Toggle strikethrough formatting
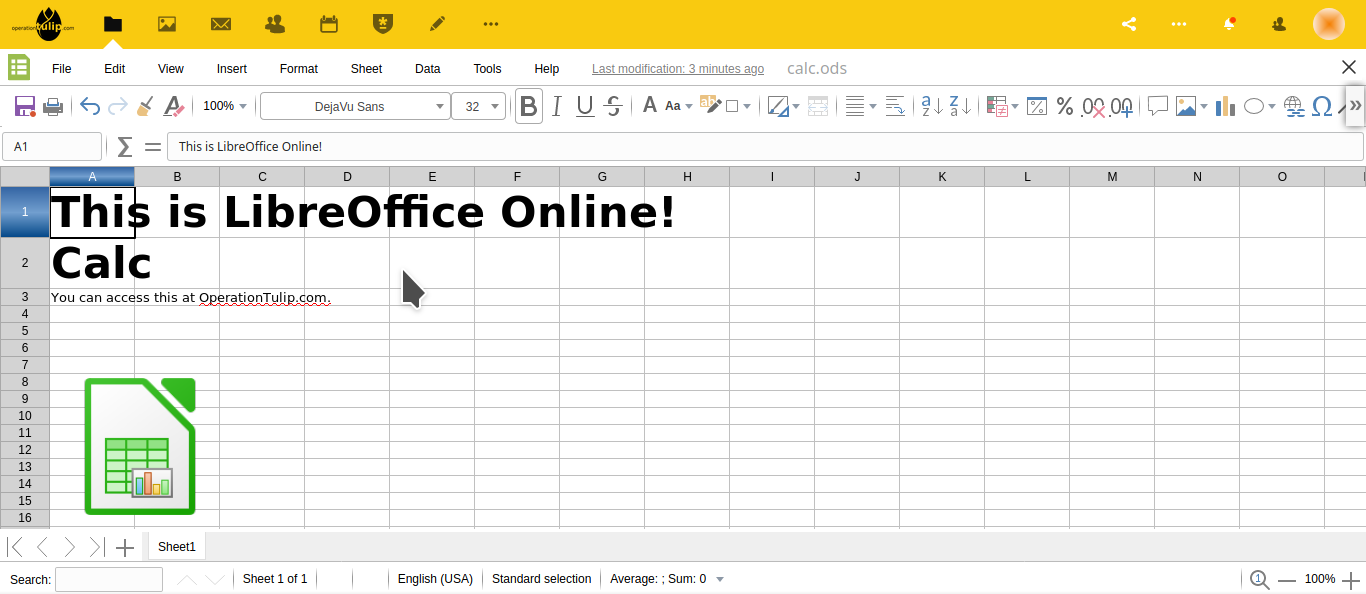1366x594 pixels. pos(614,106)
